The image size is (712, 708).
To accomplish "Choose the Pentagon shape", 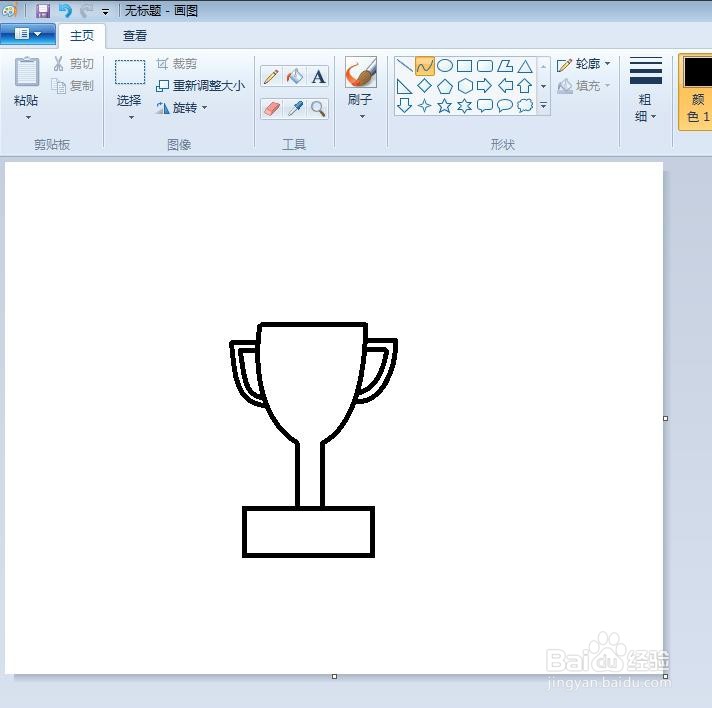I will [x=445, y=86].
